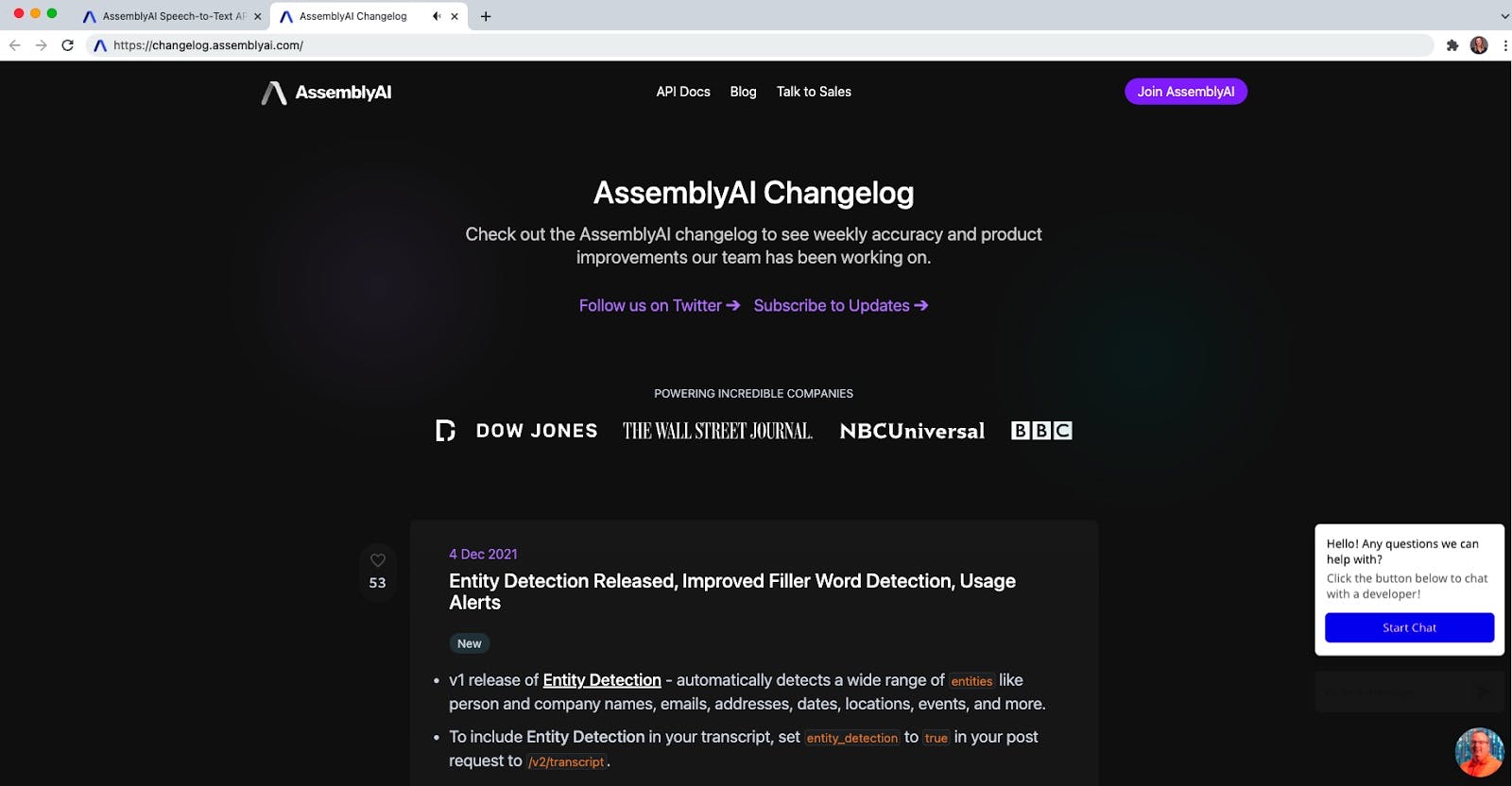Expand the tab search chevron at top right
The height and width of the screenshot is (786, 1512).
(x=1503, y=16)
